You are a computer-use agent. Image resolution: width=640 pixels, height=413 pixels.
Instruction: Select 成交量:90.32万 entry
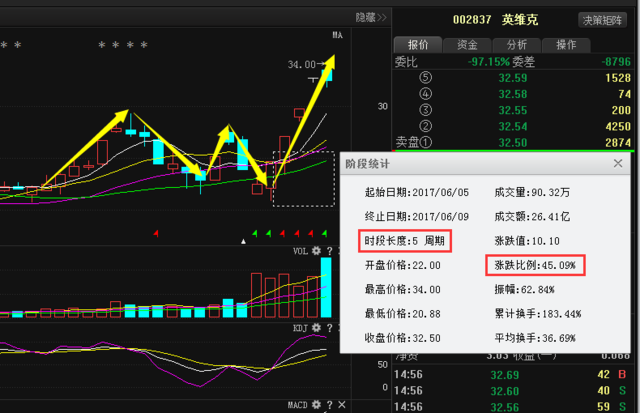point(532,192)
